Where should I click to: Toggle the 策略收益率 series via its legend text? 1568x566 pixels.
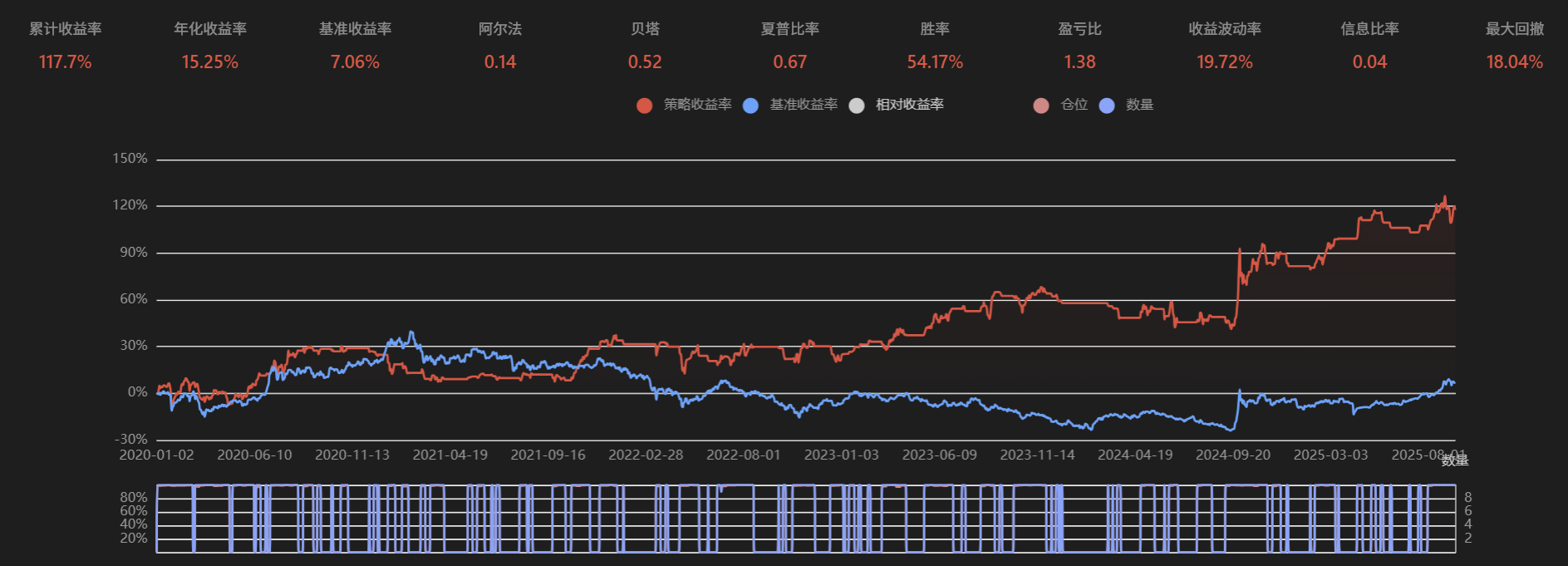697,105
